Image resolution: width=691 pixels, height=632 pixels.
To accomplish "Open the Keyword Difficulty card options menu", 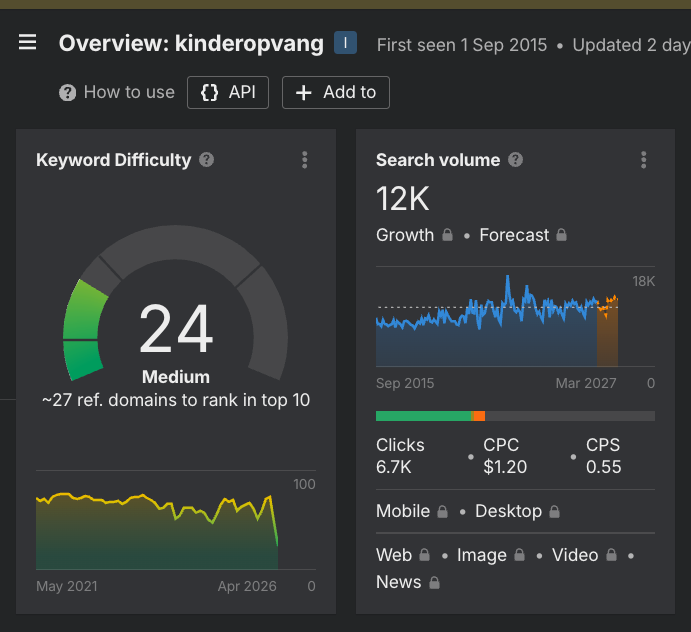I will click(x=305, y=160).
